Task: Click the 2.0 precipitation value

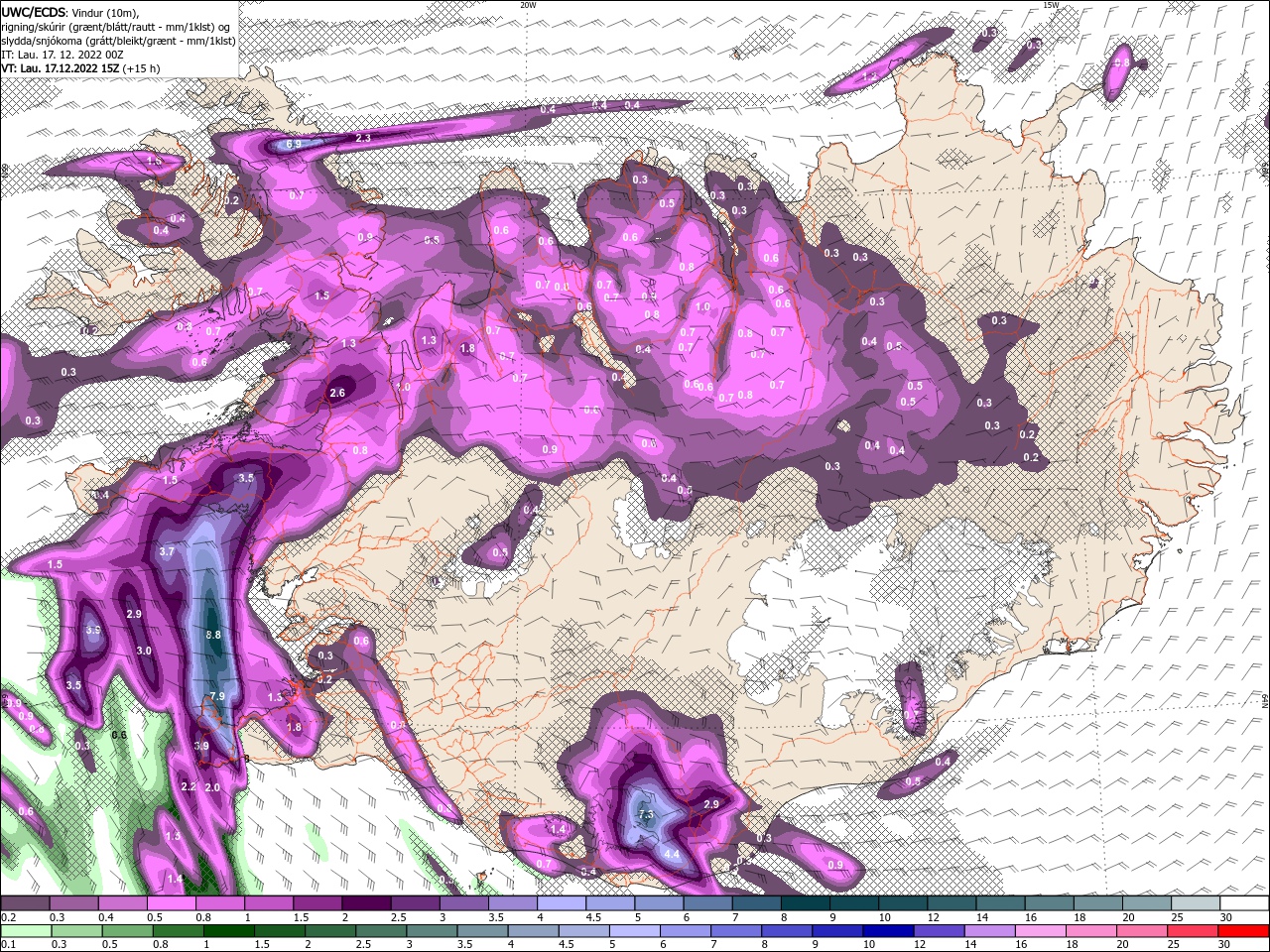Action: pyautogui.click(x=212, y=787)
